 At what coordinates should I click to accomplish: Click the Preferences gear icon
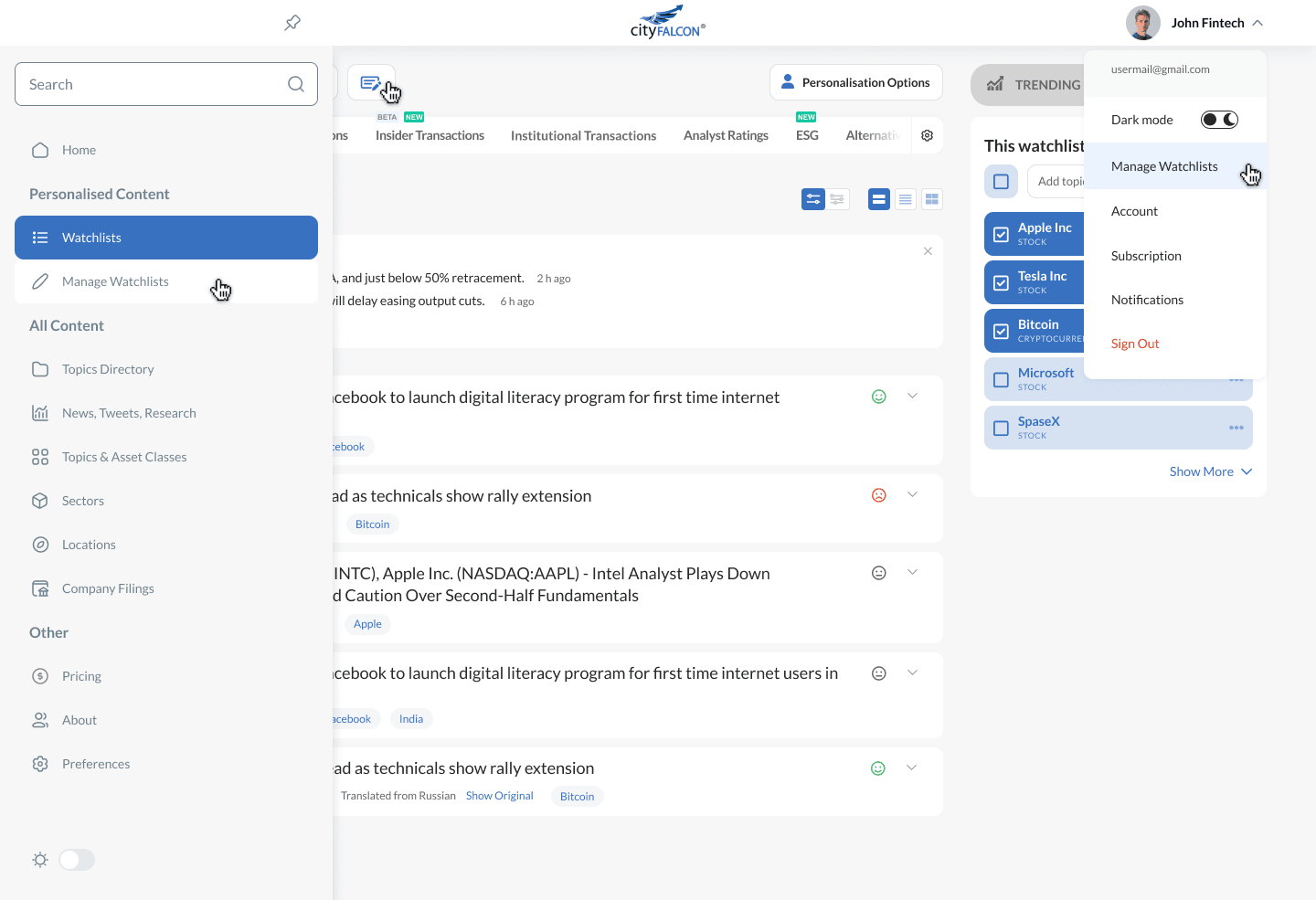40,764
